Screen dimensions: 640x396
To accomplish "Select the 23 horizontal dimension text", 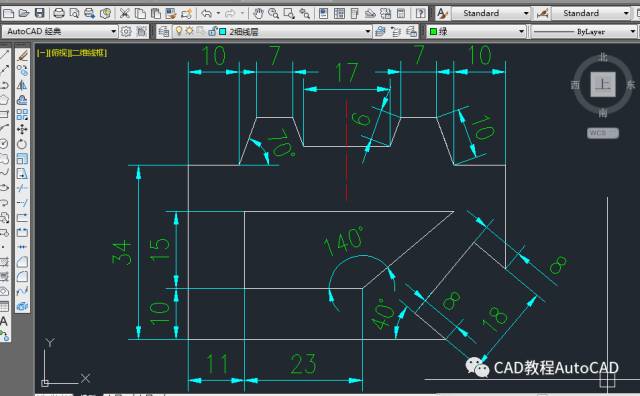I will click(x=303, y=364).
